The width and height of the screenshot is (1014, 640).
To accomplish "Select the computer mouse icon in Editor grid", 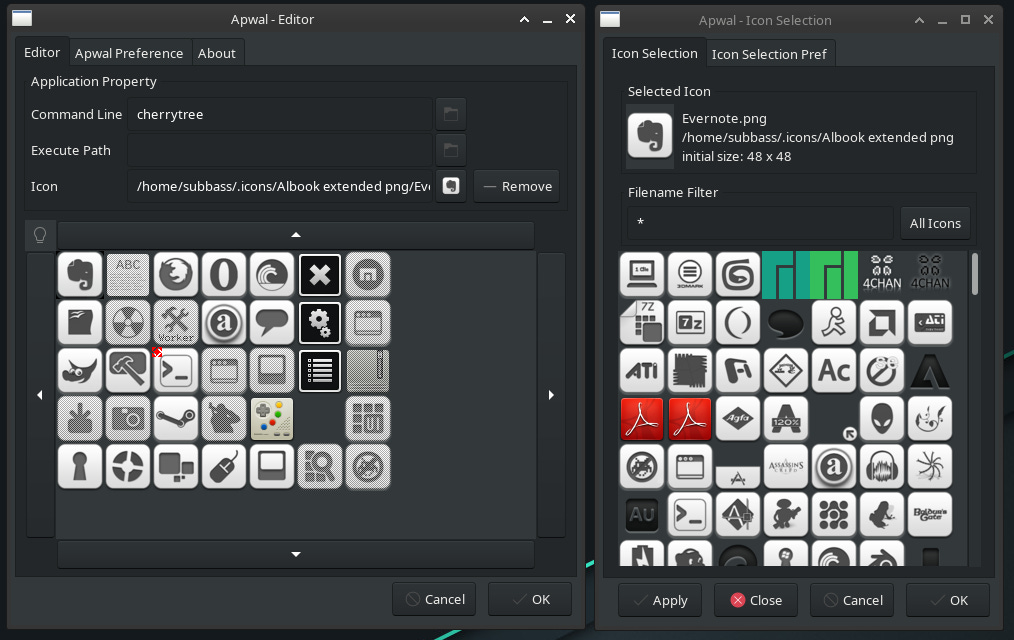I will click(224, 466).
